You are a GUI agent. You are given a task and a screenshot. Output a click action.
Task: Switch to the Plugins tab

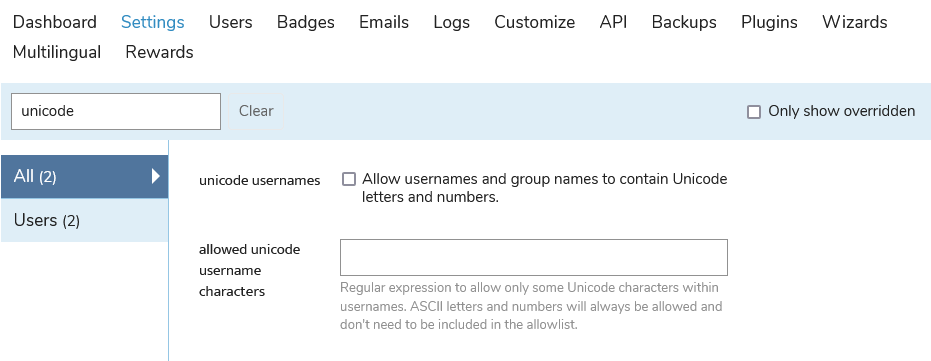tap(769, 22)
